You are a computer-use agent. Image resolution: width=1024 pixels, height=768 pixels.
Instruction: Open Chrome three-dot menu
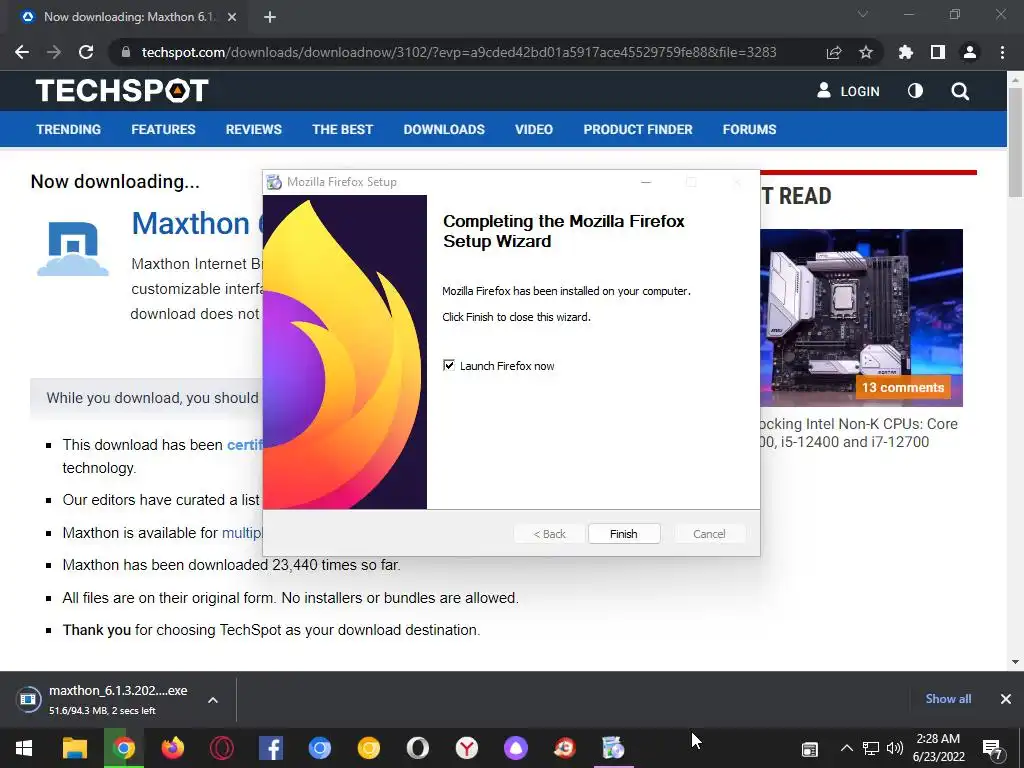point(1002,52)
